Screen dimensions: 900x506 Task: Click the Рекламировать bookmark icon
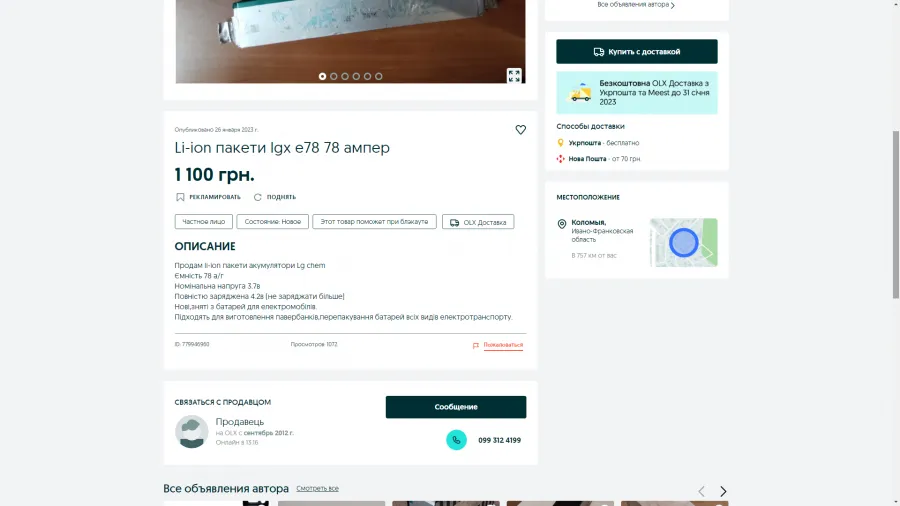pos(180,197)
